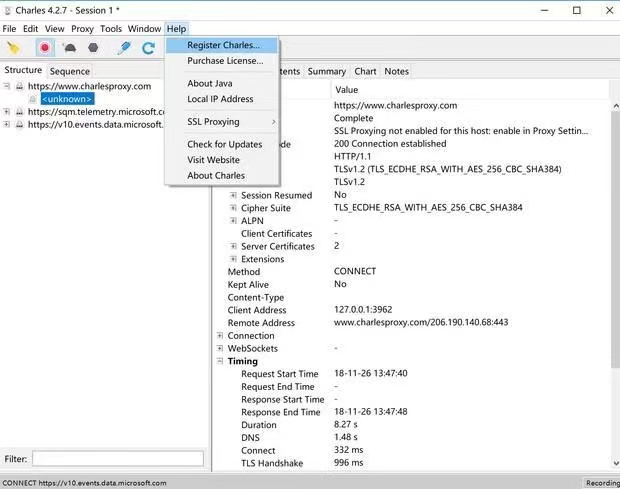Choose Visit Website menu entry
620x489 pixels.
click(223, 160)
